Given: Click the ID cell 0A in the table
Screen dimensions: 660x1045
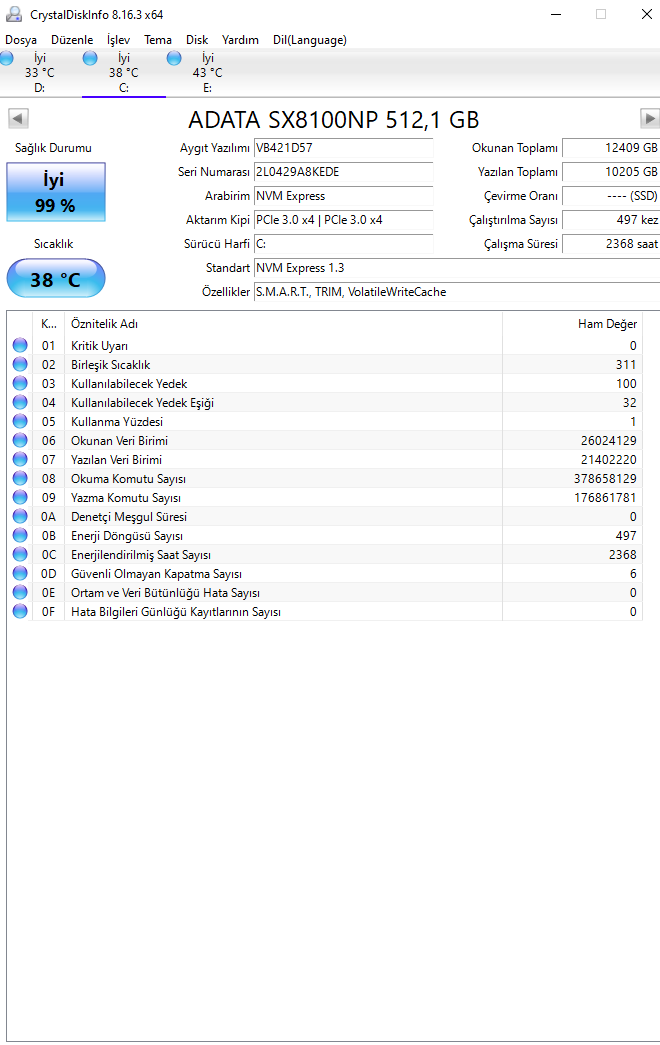Looking at the screenshot, I should (49, 517).
